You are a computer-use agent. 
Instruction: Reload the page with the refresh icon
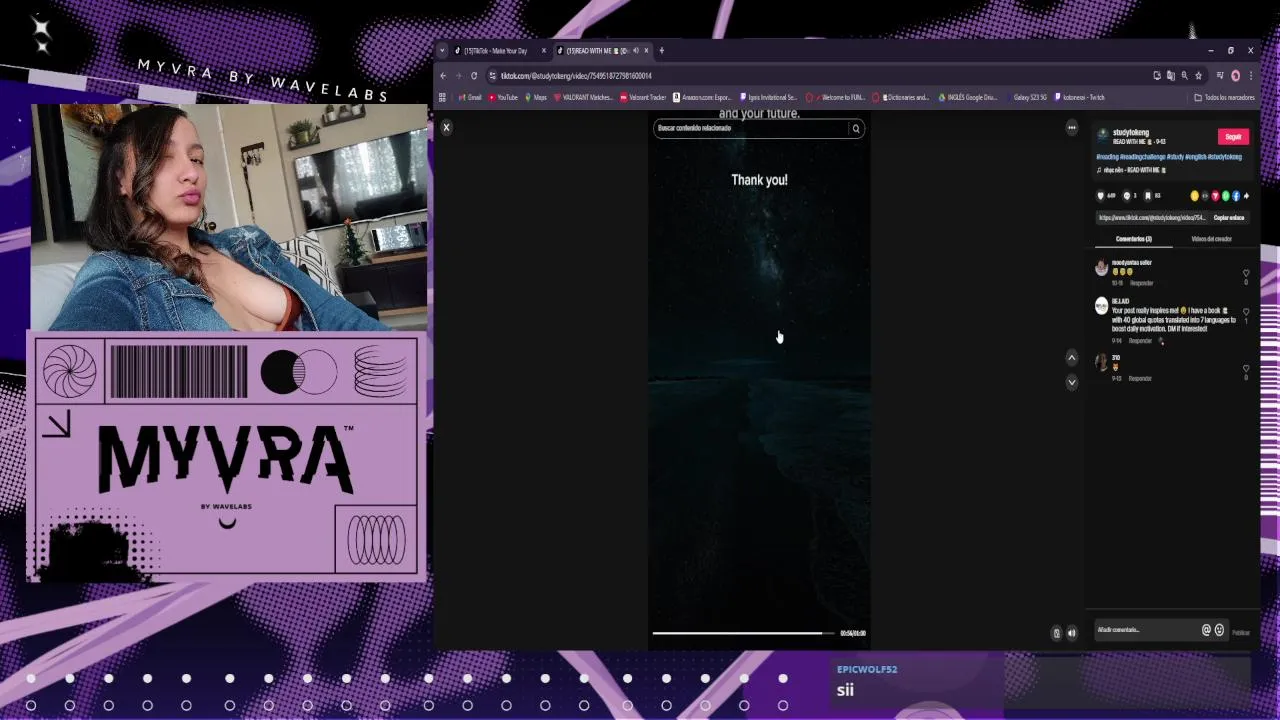[474, 76]
